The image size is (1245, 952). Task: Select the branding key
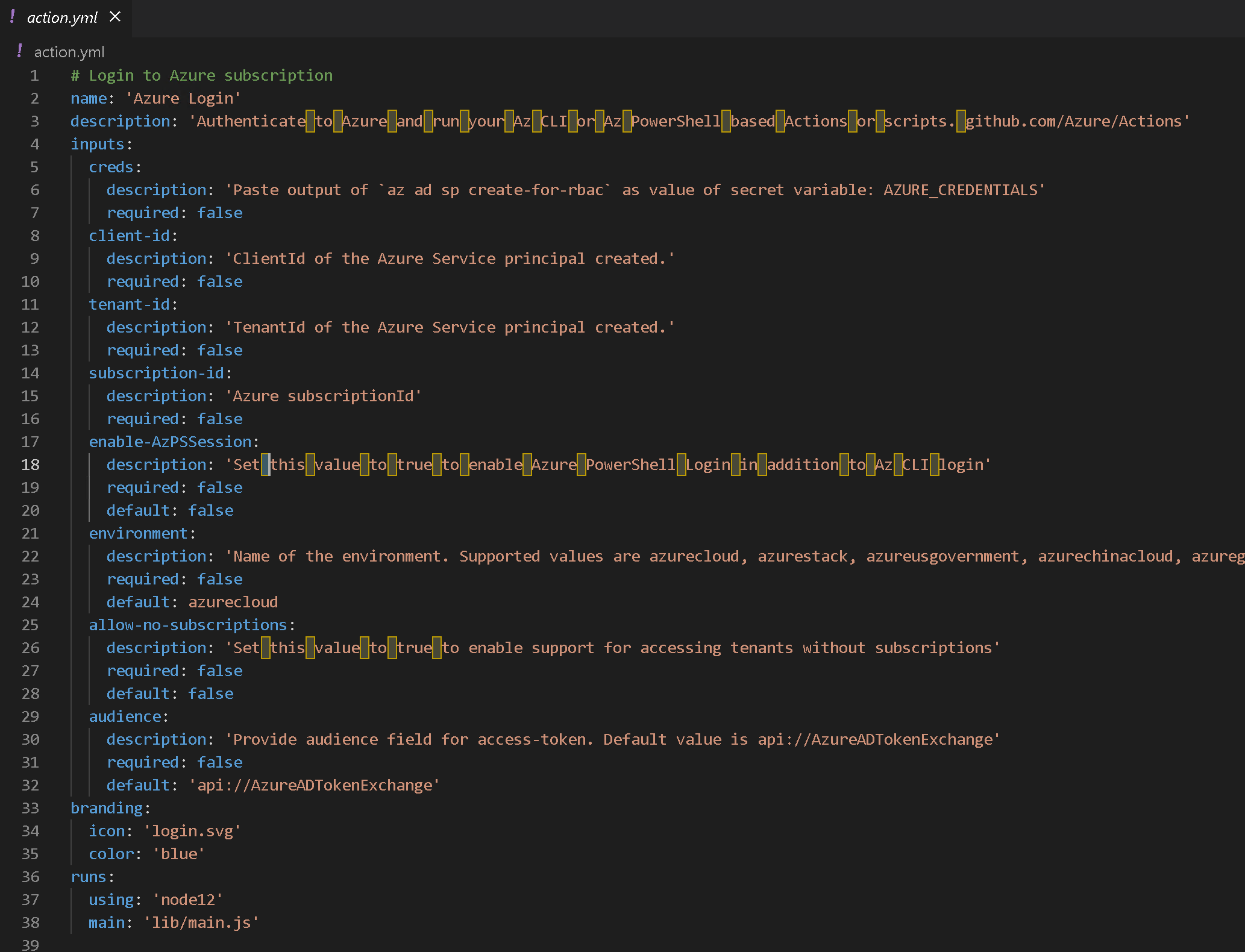click(107, 807)
